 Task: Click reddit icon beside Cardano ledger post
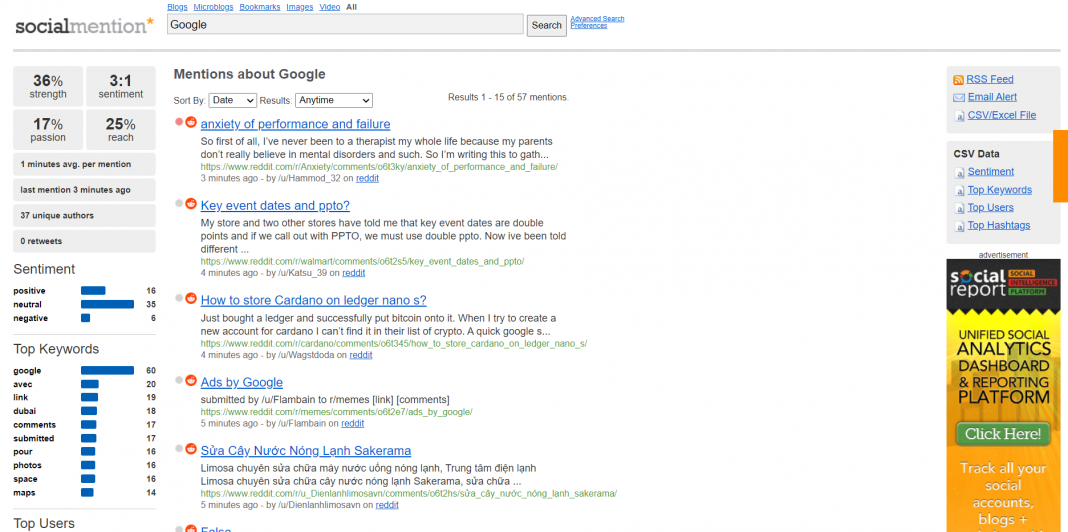coord(191,298)
